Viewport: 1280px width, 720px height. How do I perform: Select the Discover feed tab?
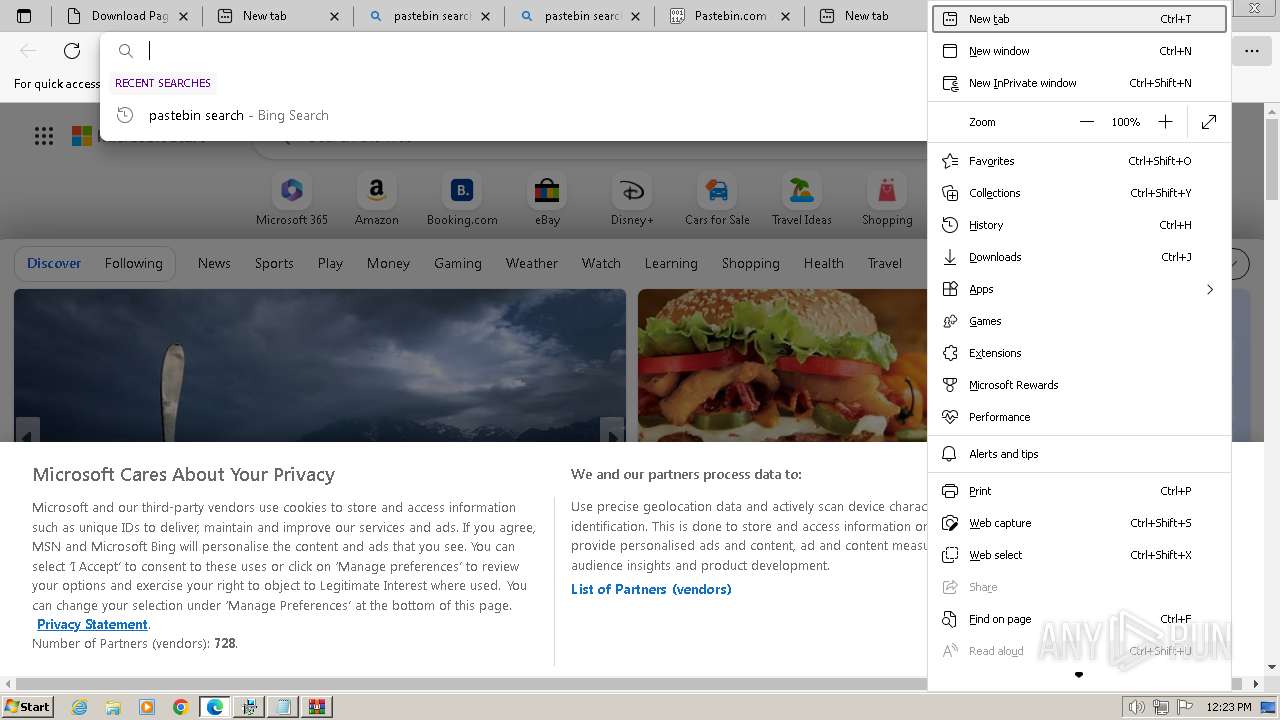(54, 263)
